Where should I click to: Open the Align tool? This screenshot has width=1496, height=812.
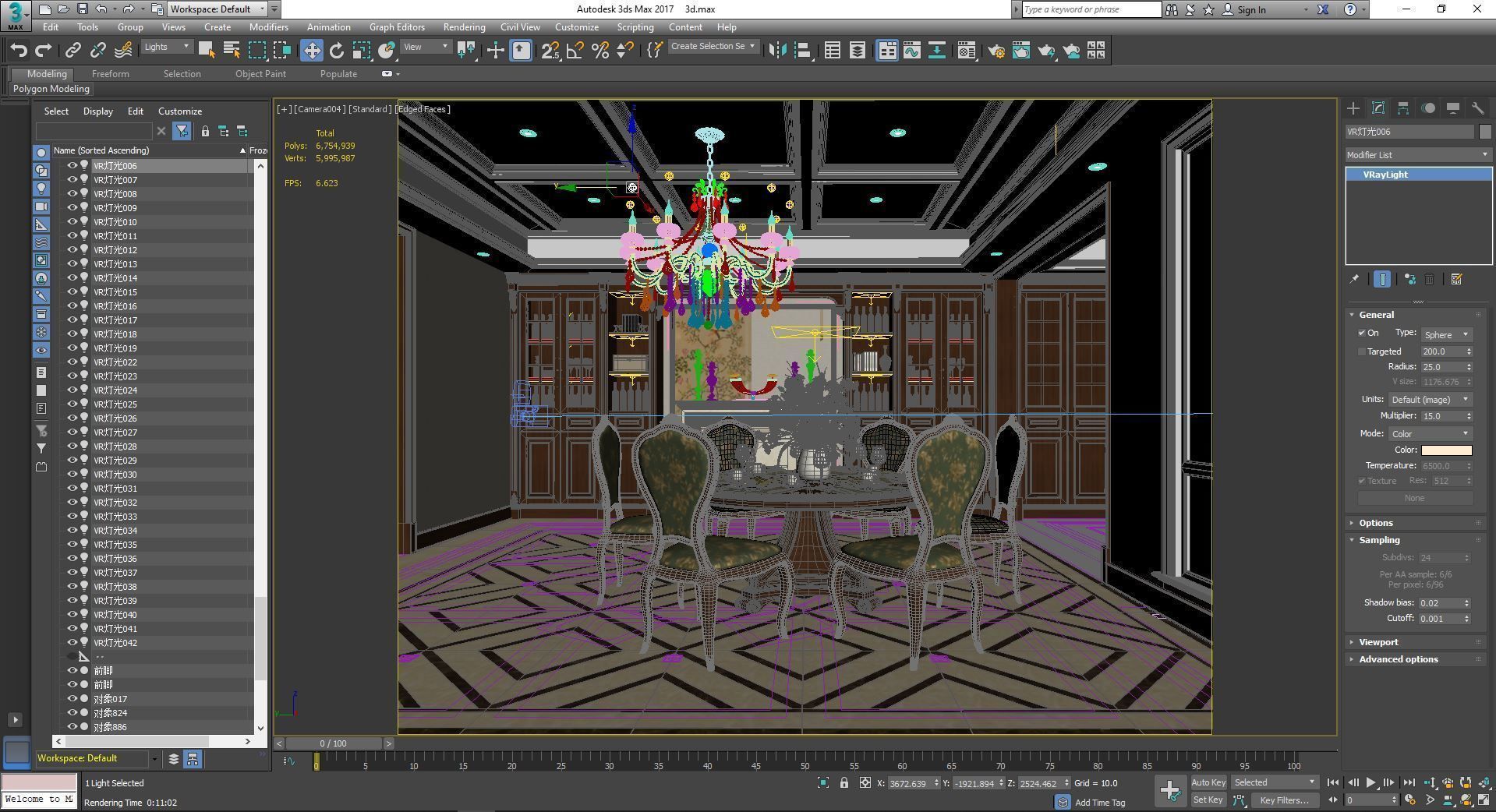[802, 51]
